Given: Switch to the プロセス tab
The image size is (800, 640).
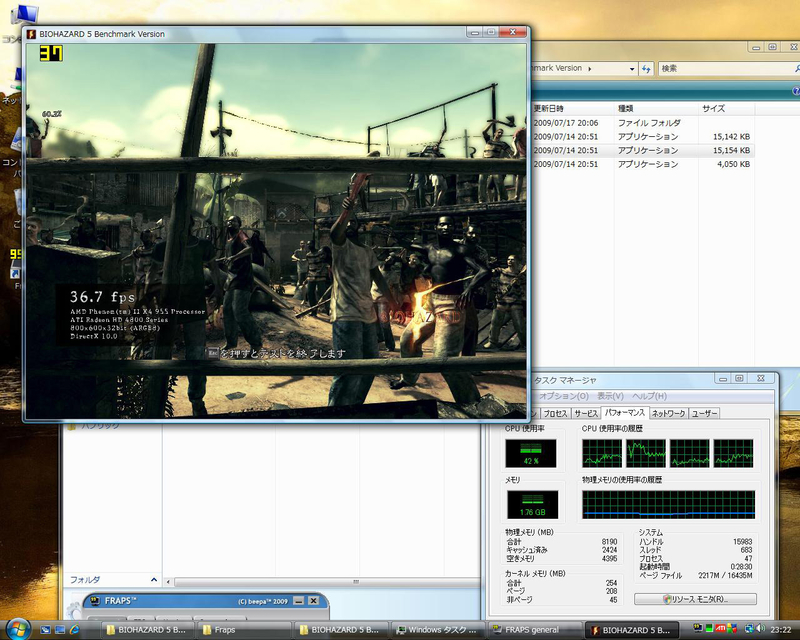Looking at the screenshot, I should (556, 413).
